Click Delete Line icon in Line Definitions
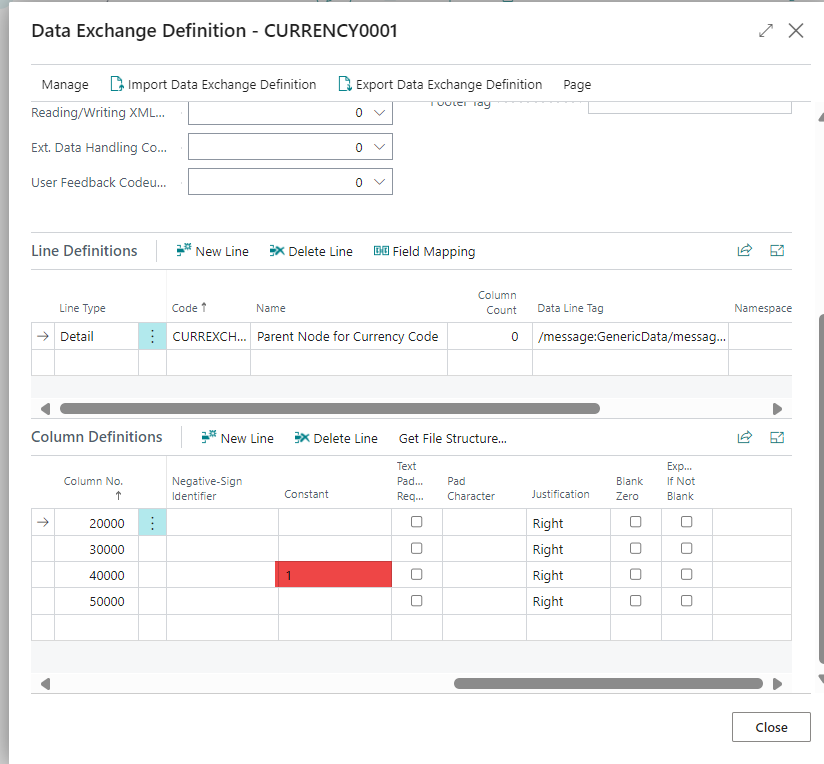Viewport: 824px width, 764px height. point(276,251)
